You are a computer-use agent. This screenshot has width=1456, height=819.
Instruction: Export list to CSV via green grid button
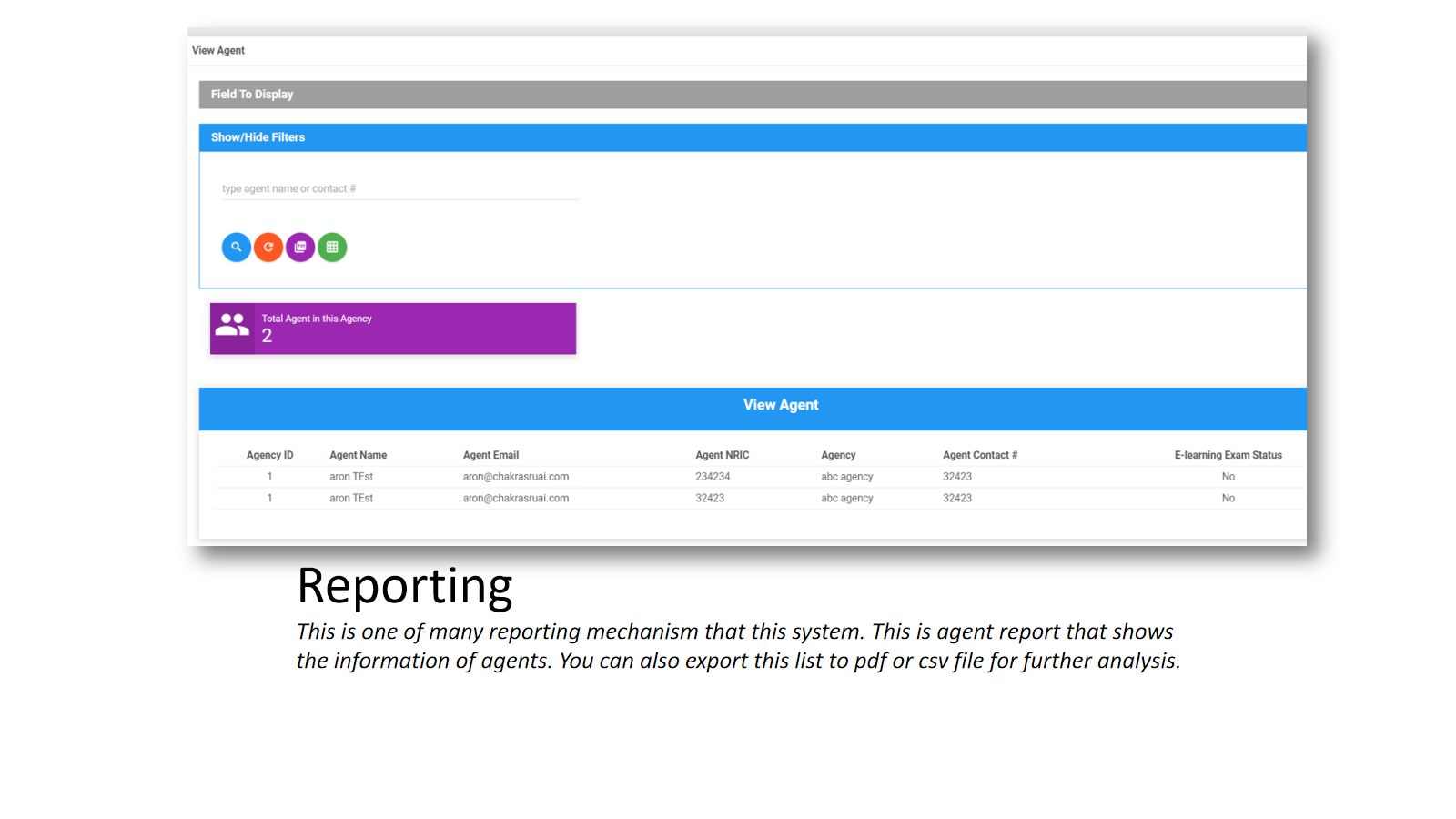[332, 247]
